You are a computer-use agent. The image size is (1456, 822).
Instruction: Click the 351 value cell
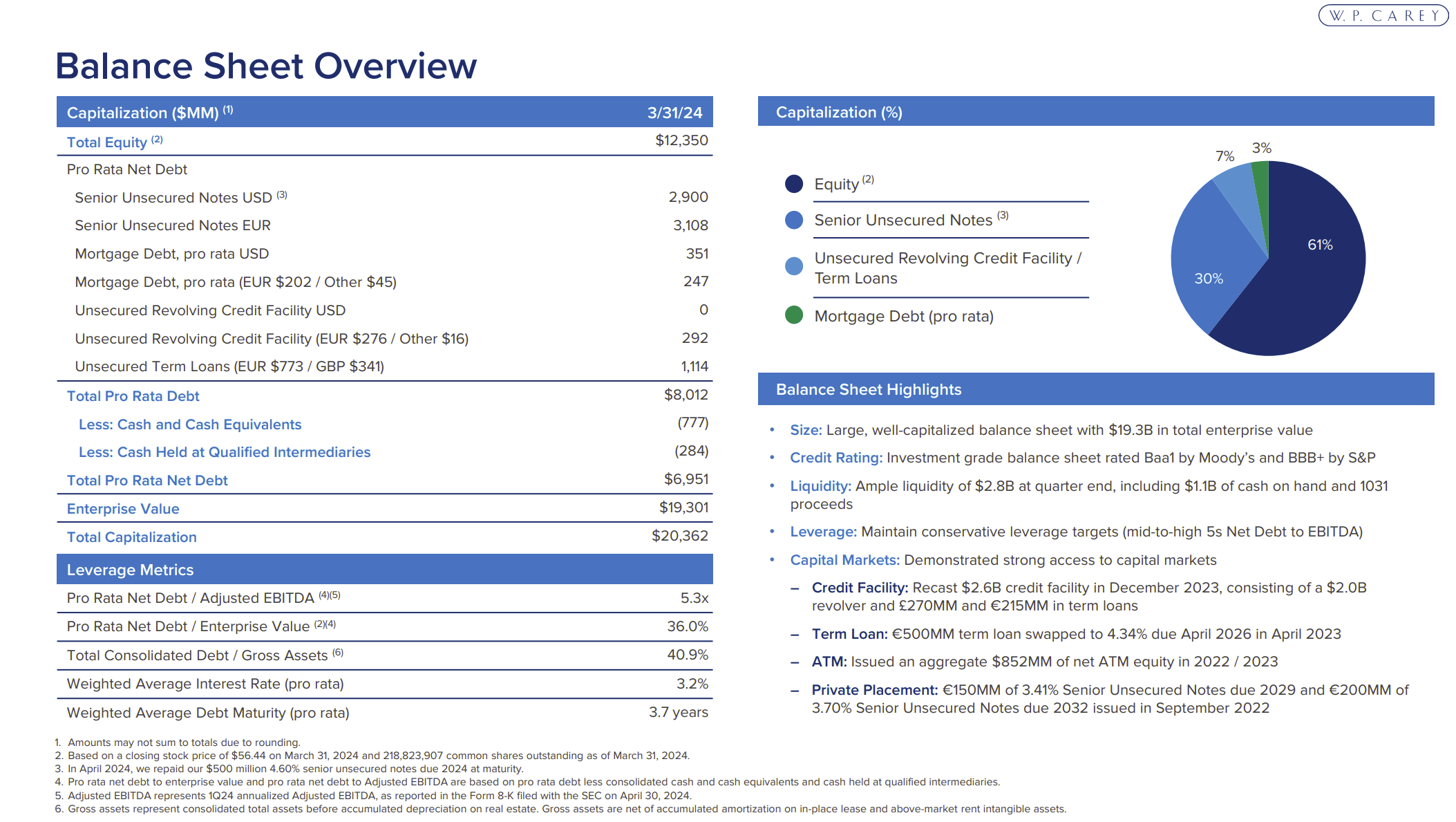pyautogui.click(x=697, y=254)
